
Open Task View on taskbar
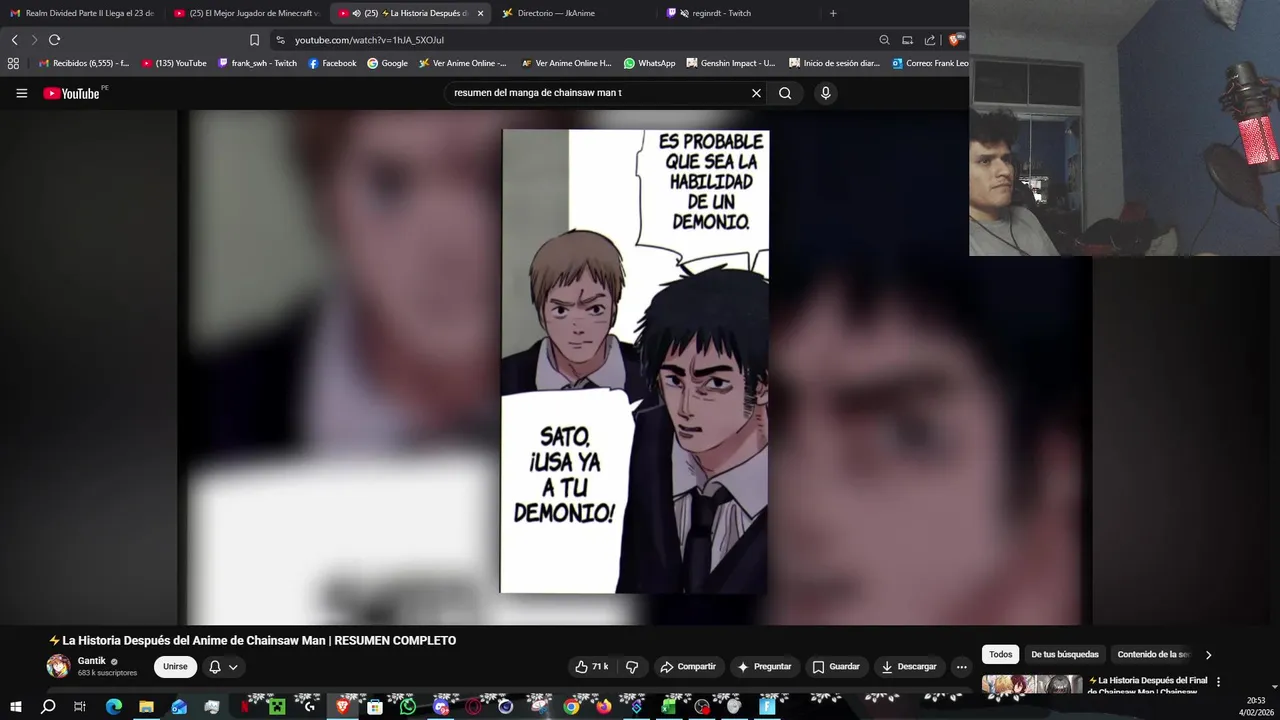click(x=80, y=707)
